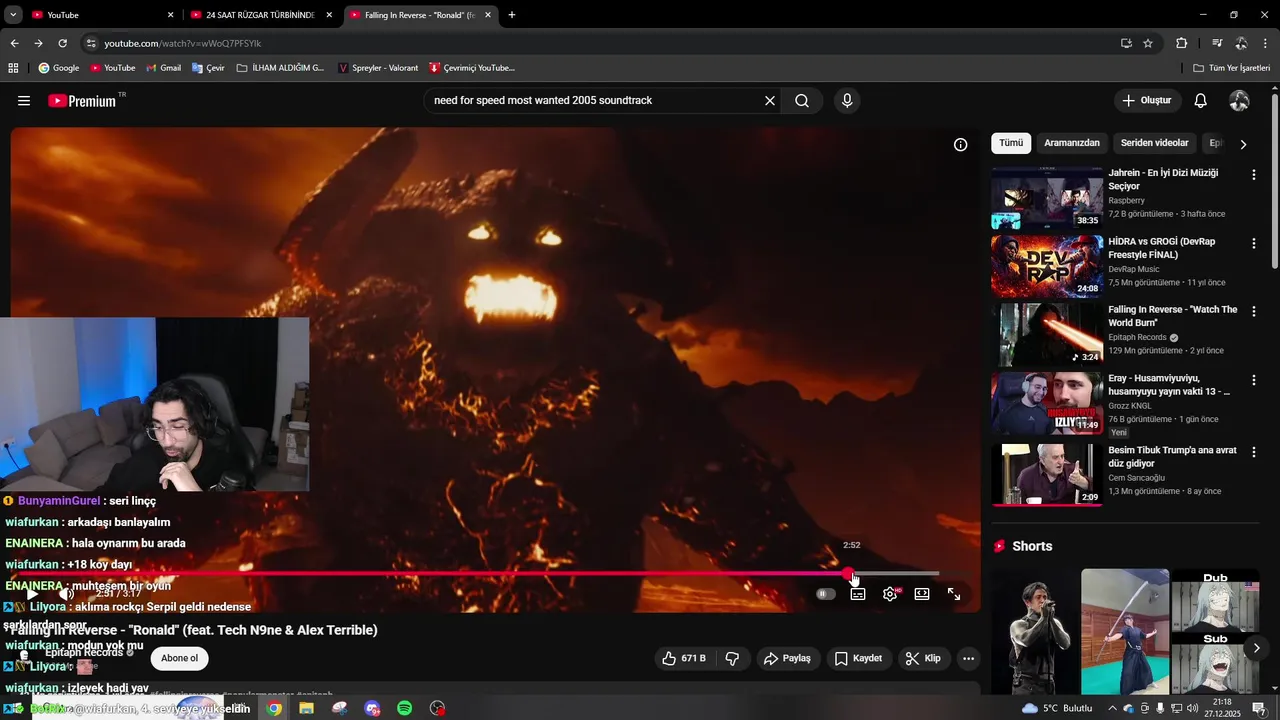Screen dimensions: 1280x720
Task: Open more actions below the video
Action: (x=968, y=659)
